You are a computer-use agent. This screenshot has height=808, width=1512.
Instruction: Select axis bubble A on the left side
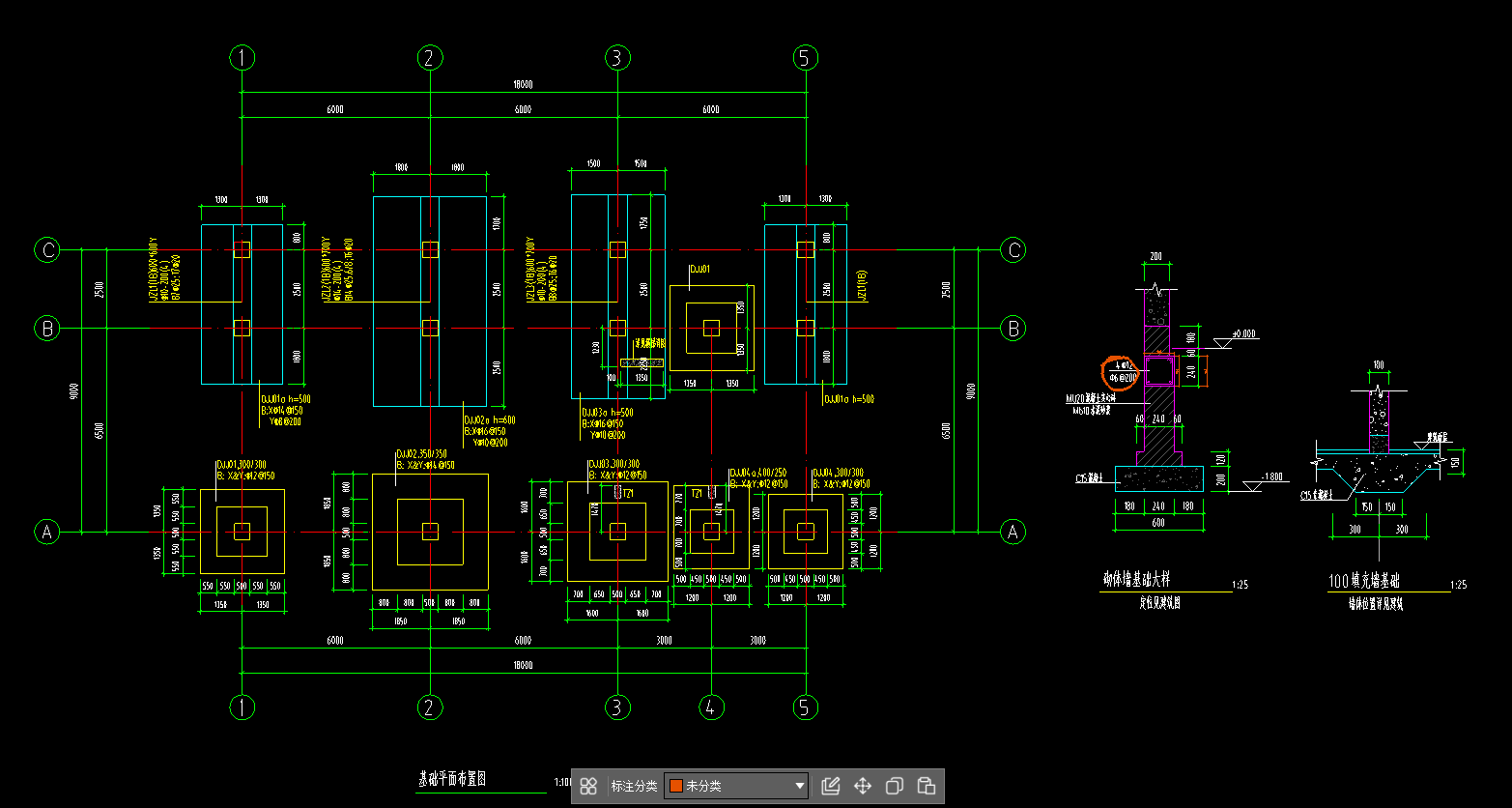(46, 532)
